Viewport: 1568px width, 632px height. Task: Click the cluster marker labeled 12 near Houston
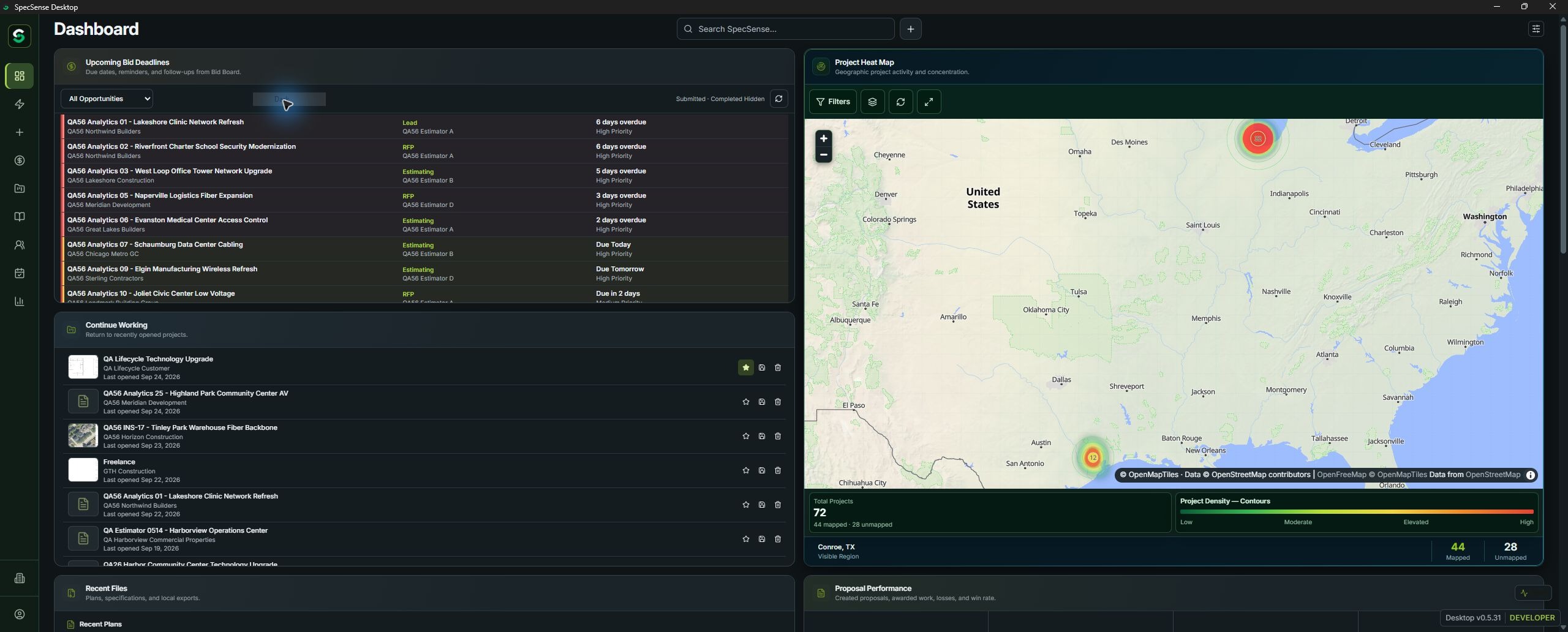click(x=1093, y=457)
